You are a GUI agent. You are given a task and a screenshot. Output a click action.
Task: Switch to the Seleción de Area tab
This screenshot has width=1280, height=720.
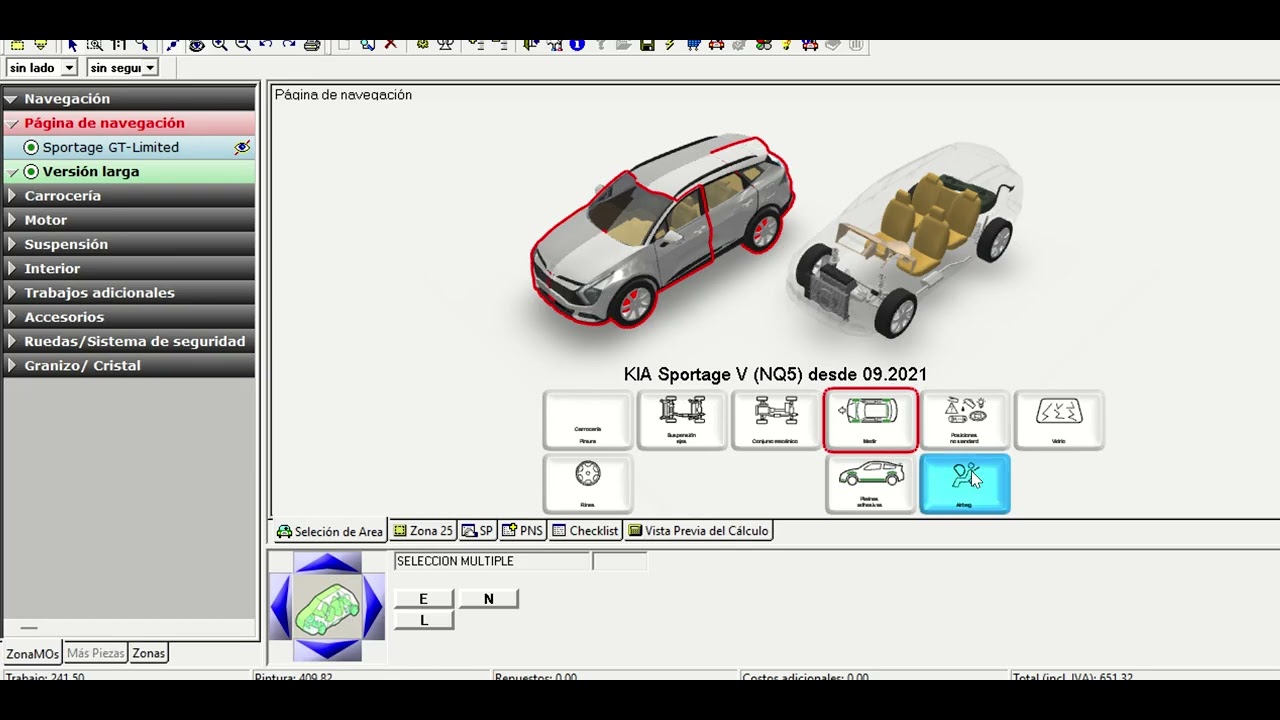point(329,531)
